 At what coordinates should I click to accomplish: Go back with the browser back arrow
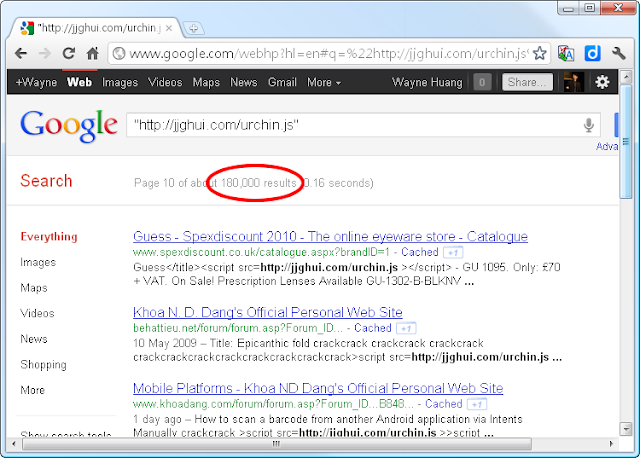[x=20, y=53]
